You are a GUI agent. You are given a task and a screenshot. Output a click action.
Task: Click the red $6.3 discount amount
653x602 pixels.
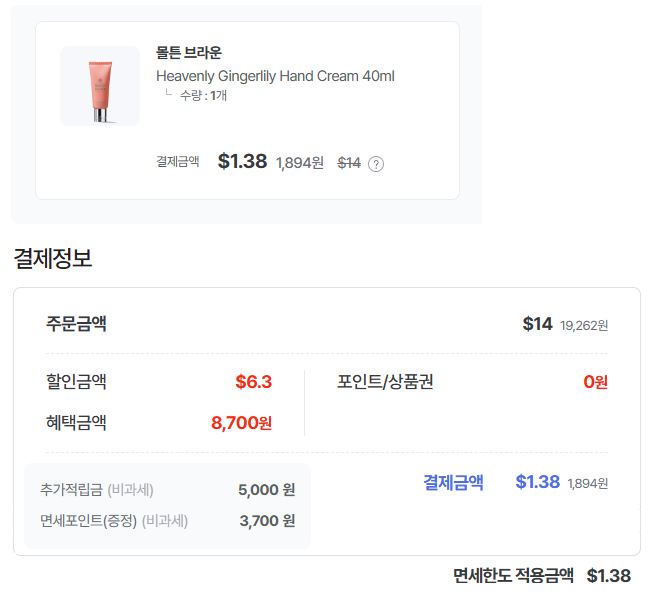pyautogui.click(x=253, y=382)
